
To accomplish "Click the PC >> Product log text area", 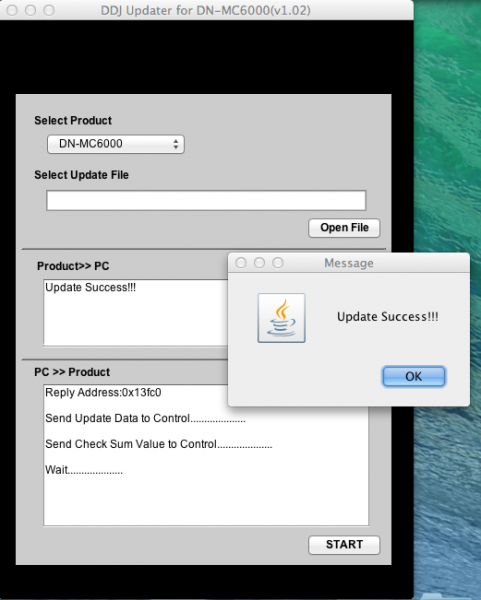I will tap(206, 455).
